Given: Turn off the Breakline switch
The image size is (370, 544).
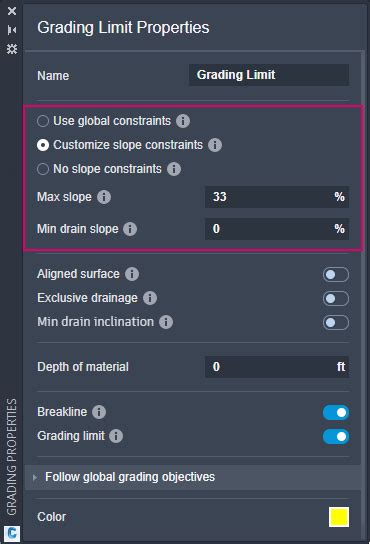Looking at the screenshot, I should [x=336, y=413].
